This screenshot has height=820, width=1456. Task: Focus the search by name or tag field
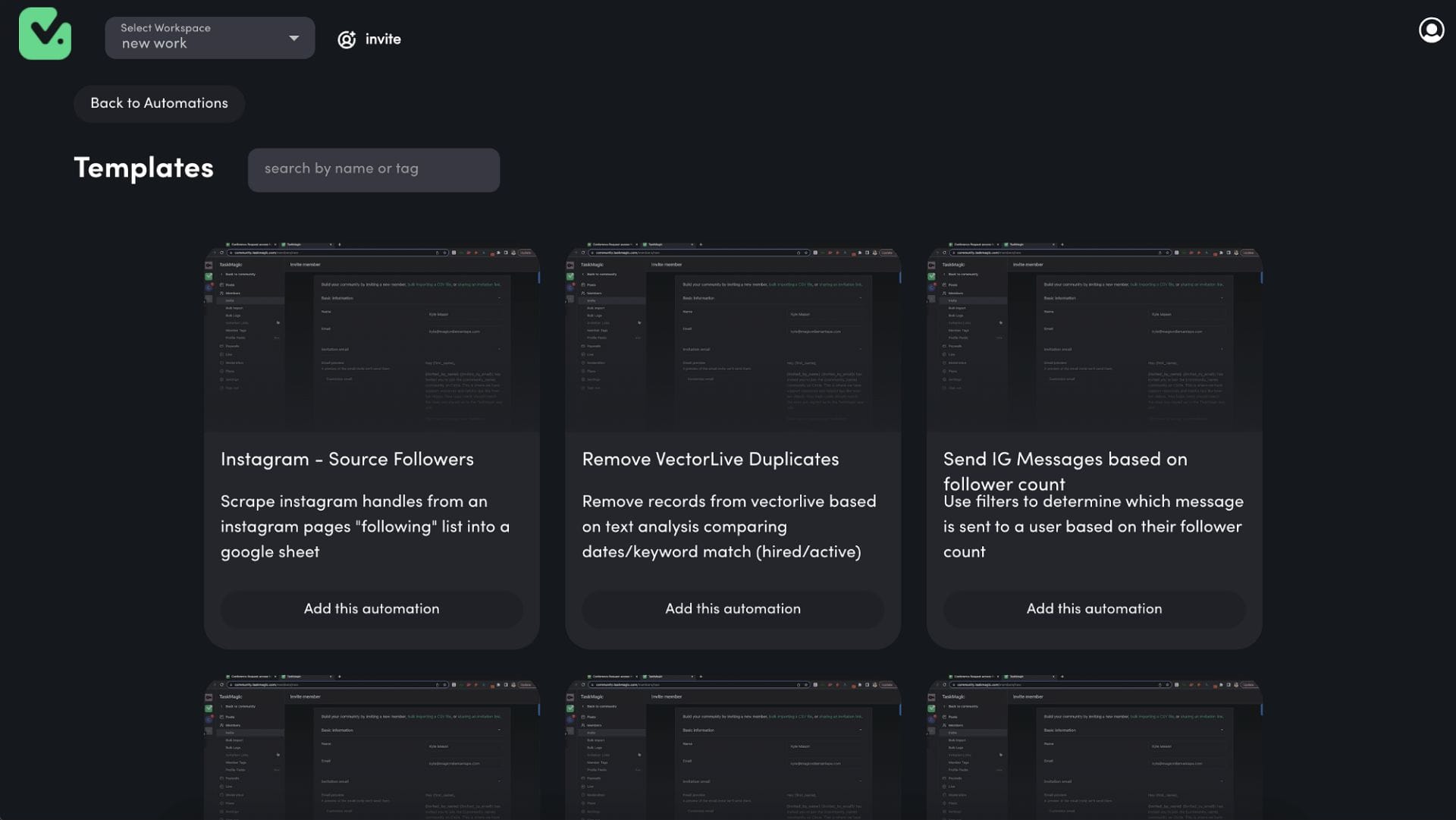pos(373,169)
